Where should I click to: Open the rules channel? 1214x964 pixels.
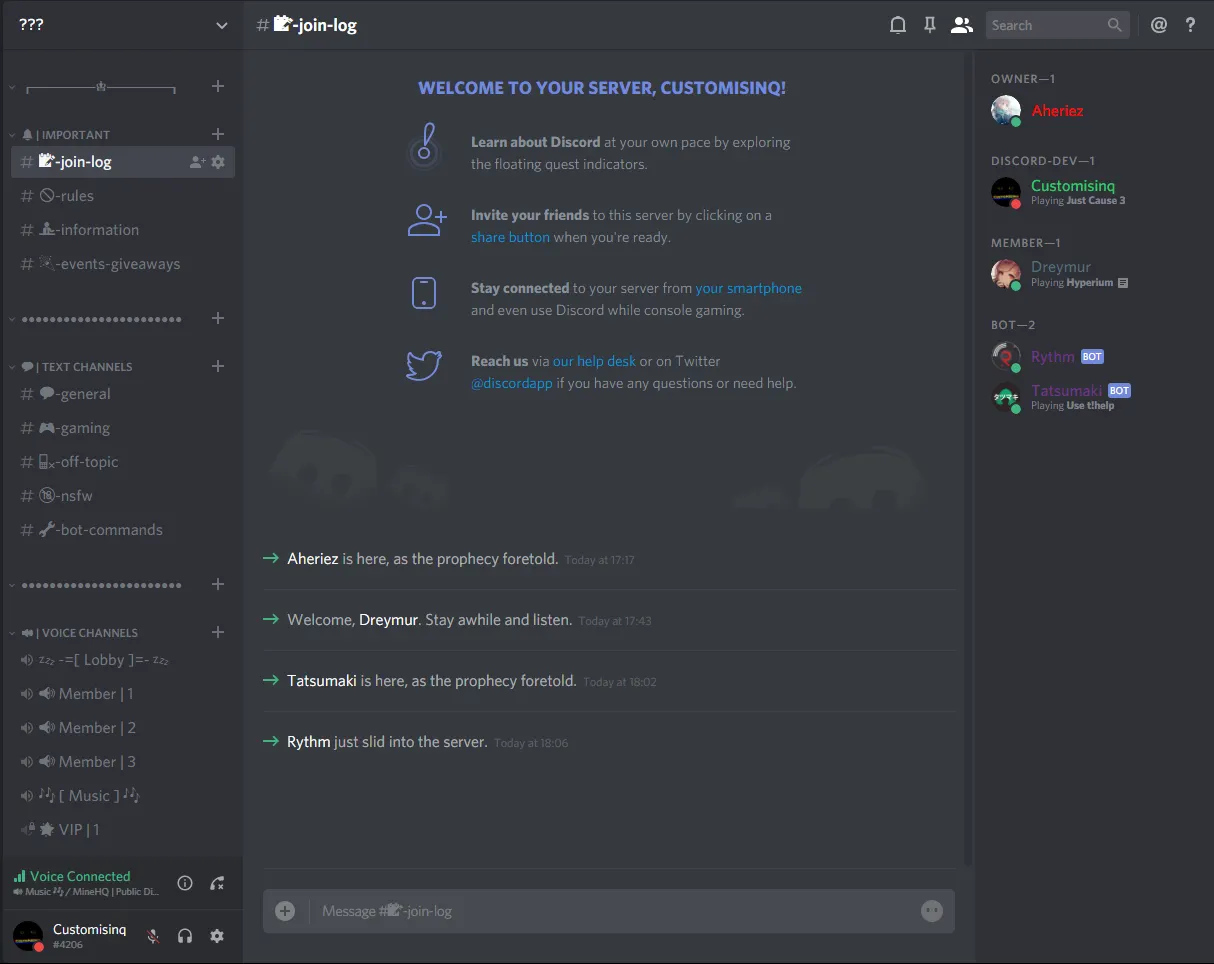tap(123, 196)
